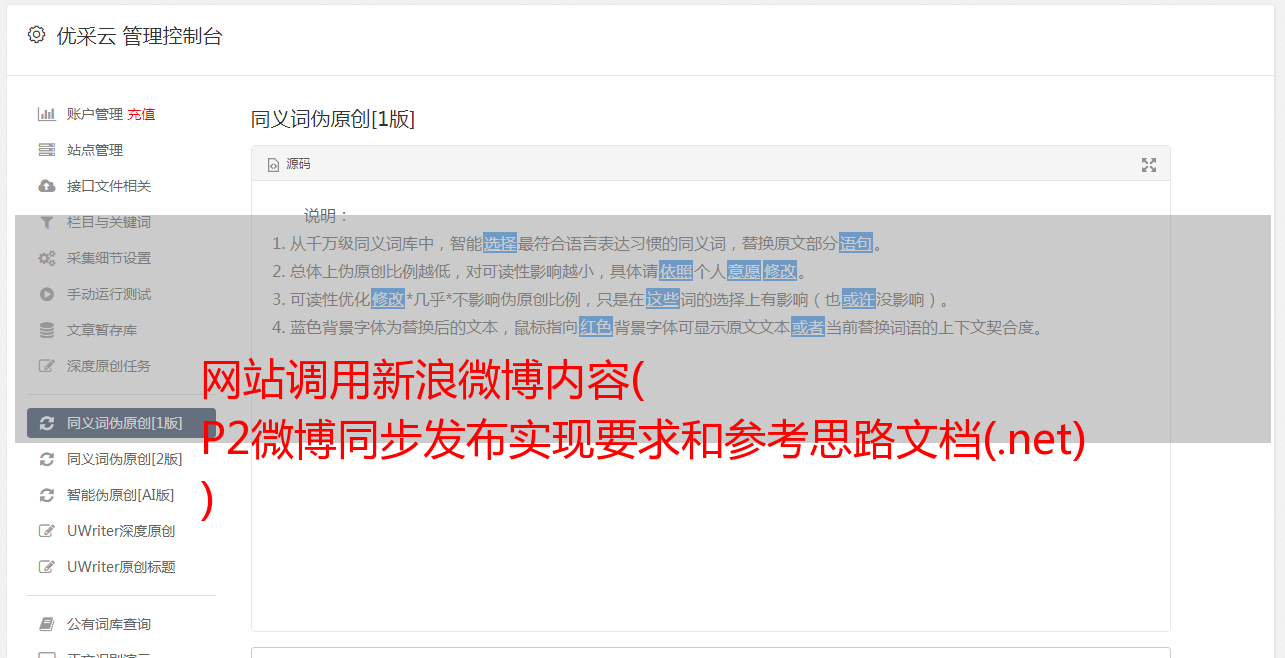The height and width of the screenshot is (658, 1285).
Task: Expand the 源码 panel to fullscreen
Action: (1149, 165)
